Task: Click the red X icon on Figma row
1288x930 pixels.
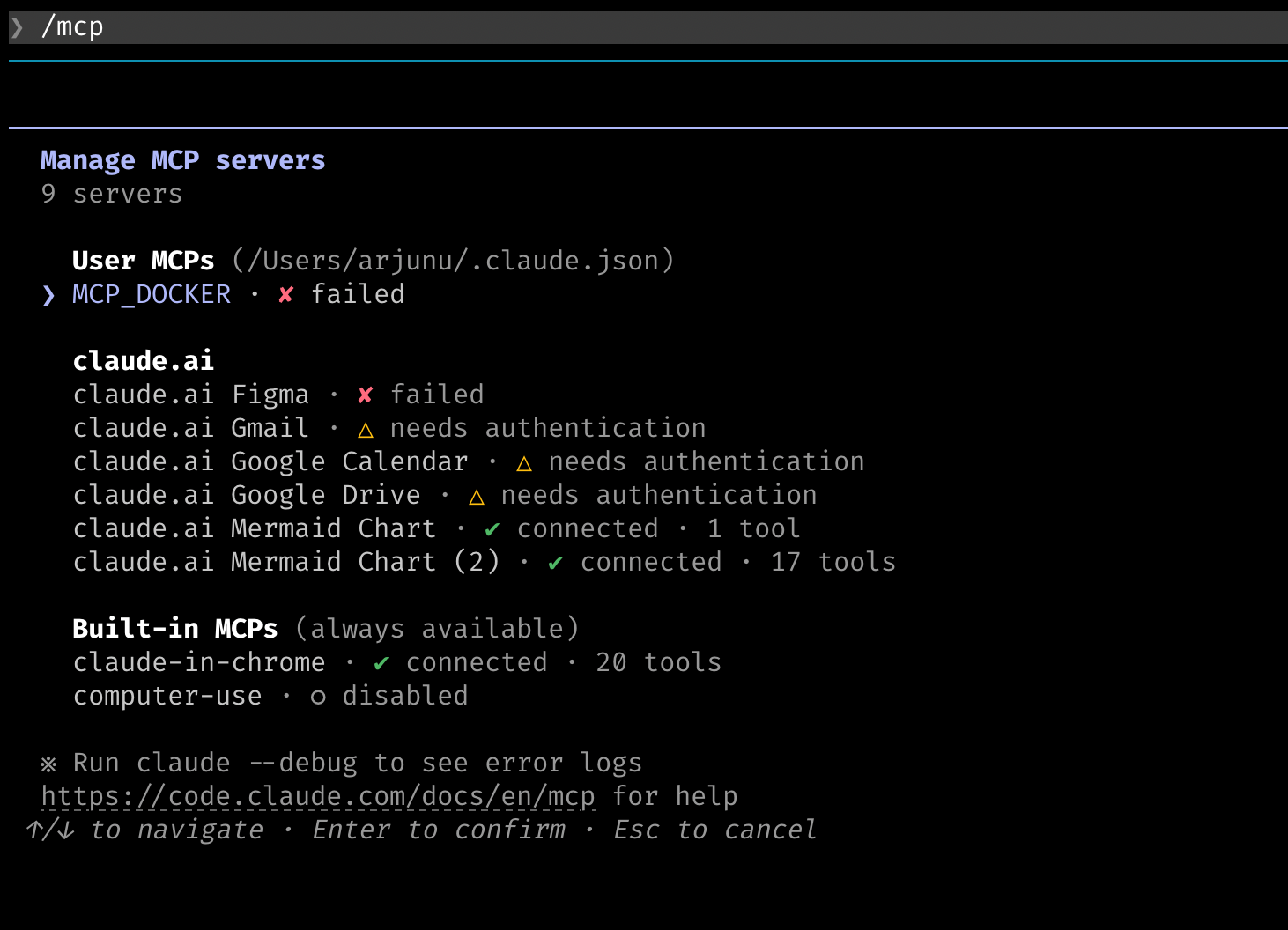Action: [x=366, y=395]
